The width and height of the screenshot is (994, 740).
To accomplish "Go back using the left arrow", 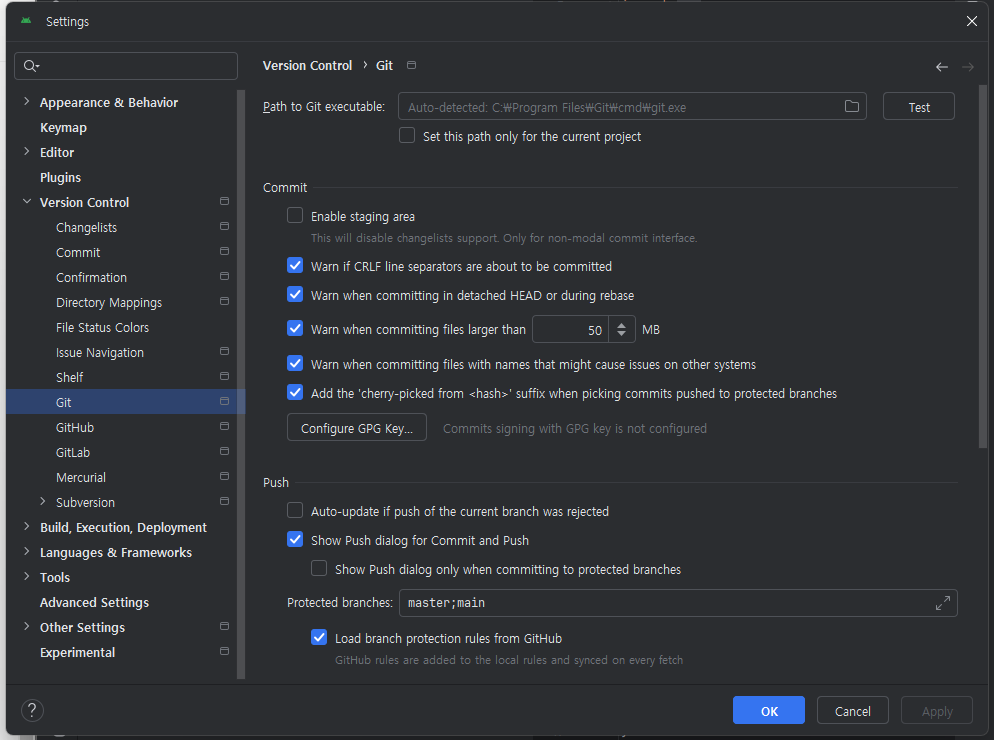I will (x=941, y=67).
